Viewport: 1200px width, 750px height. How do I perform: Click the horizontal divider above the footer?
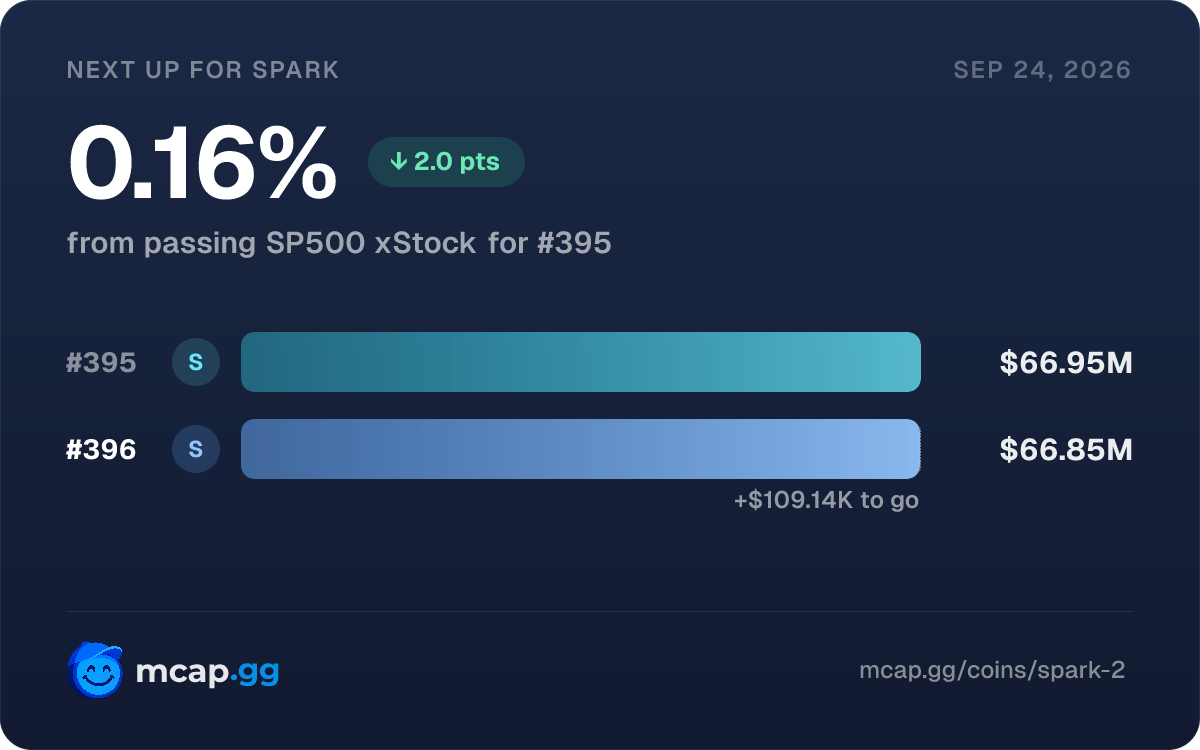point(600,611)
